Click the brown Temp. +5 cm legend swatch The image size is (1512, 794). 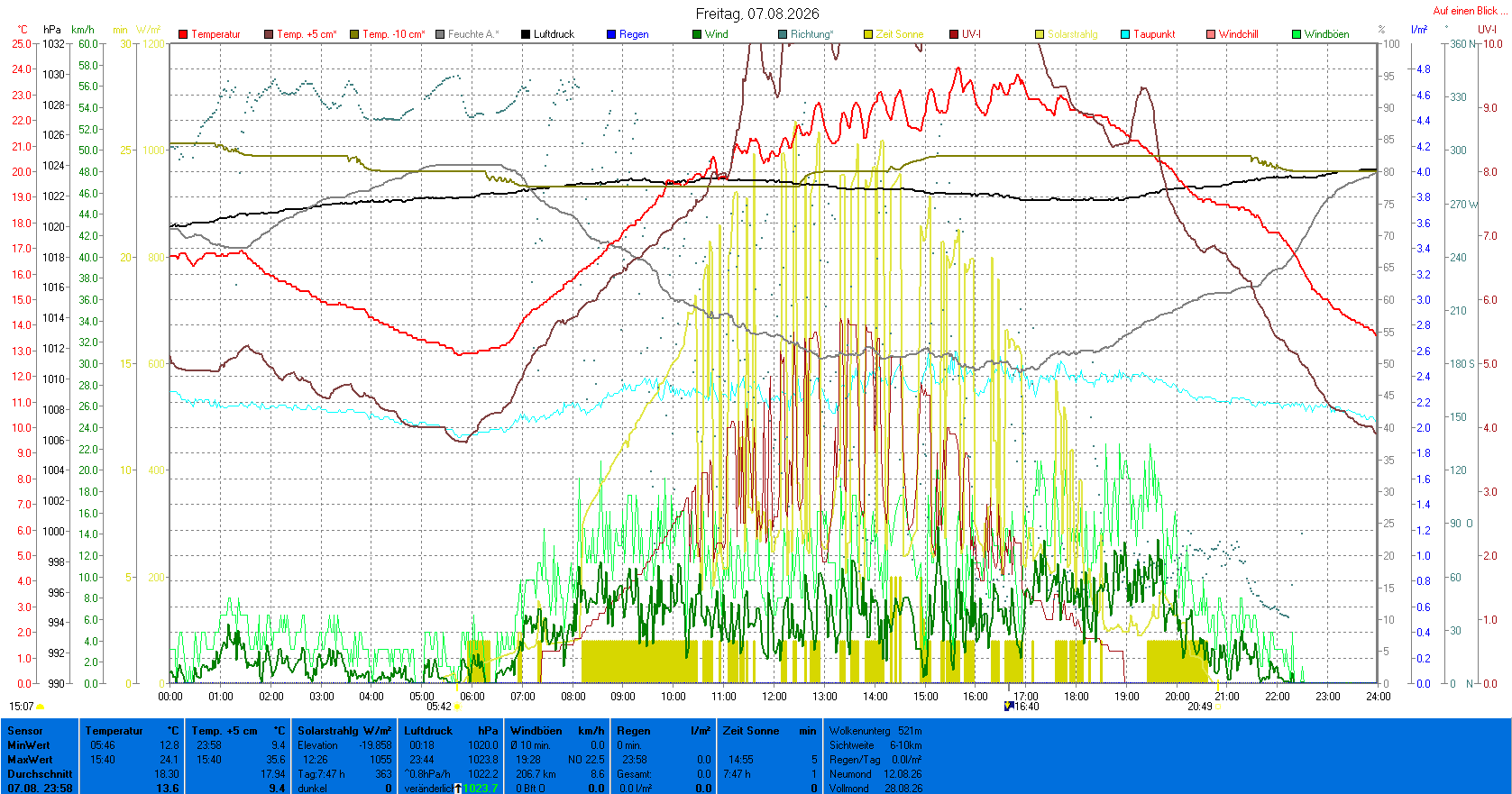coord(269,34)
